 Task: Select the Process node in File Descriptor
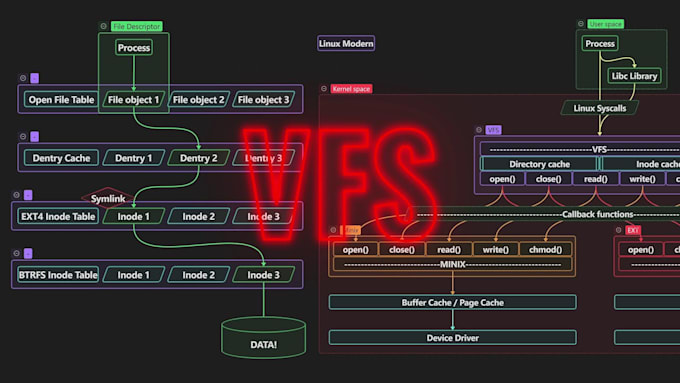(x=134, y=48)
